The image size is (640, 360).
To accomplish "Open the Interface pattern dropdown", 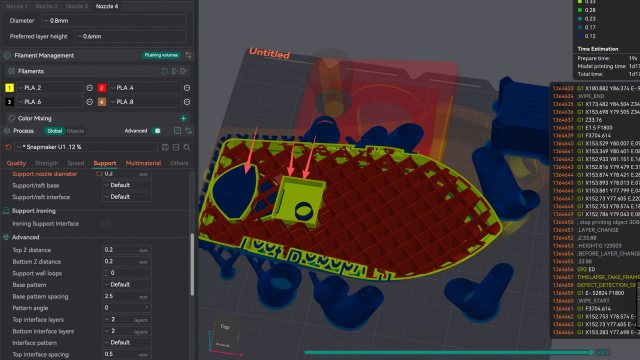I will click(127, 343).
